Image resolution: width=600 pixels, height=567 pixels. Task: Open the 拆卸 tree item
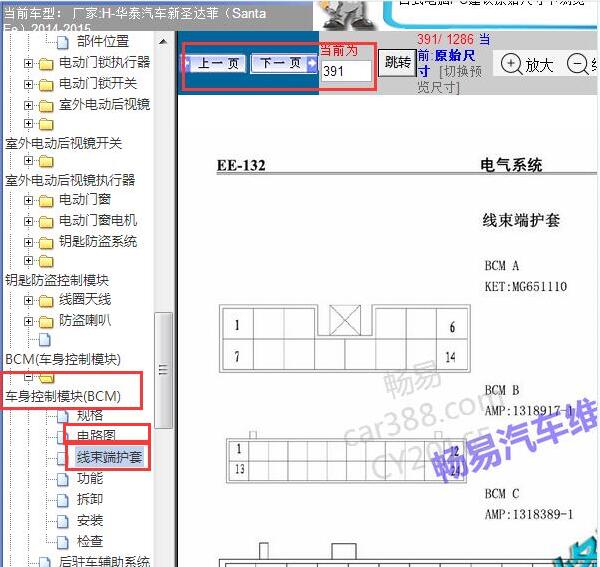pos(90,500)
